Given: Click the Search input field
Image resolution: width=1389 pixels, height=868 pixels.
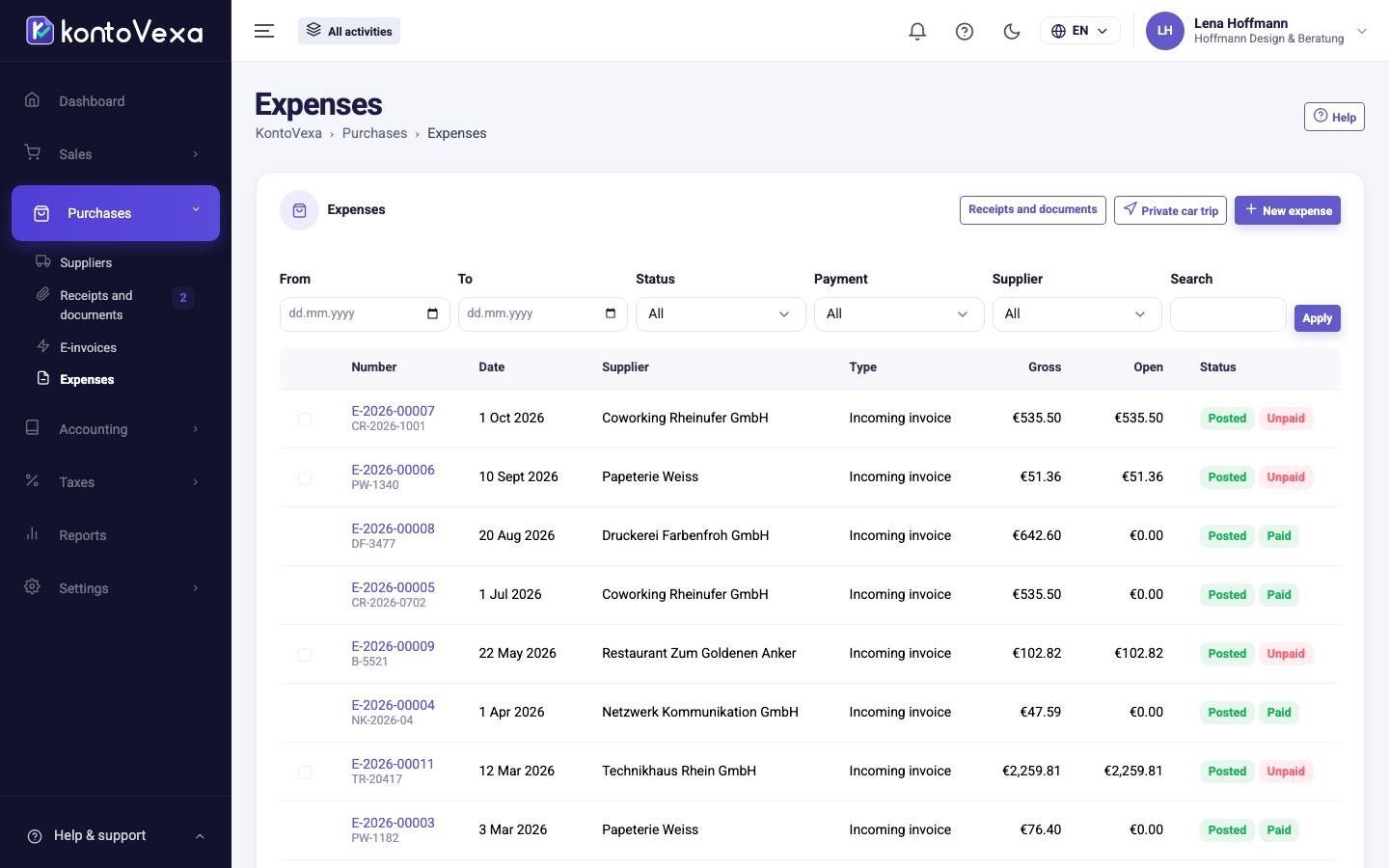Looking at the screenshot, I should (1228, 314).
